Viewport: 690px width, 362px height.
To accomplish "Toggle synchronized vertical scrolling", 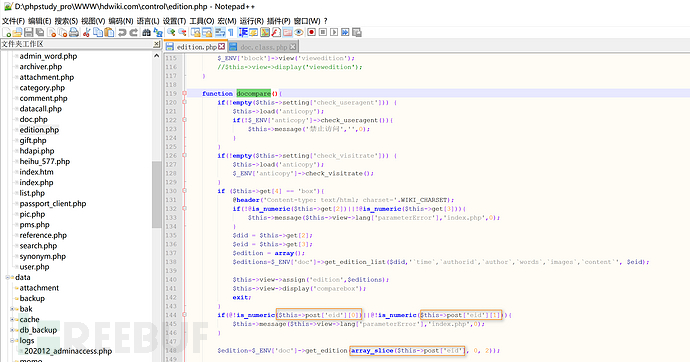I will [195, 32].
